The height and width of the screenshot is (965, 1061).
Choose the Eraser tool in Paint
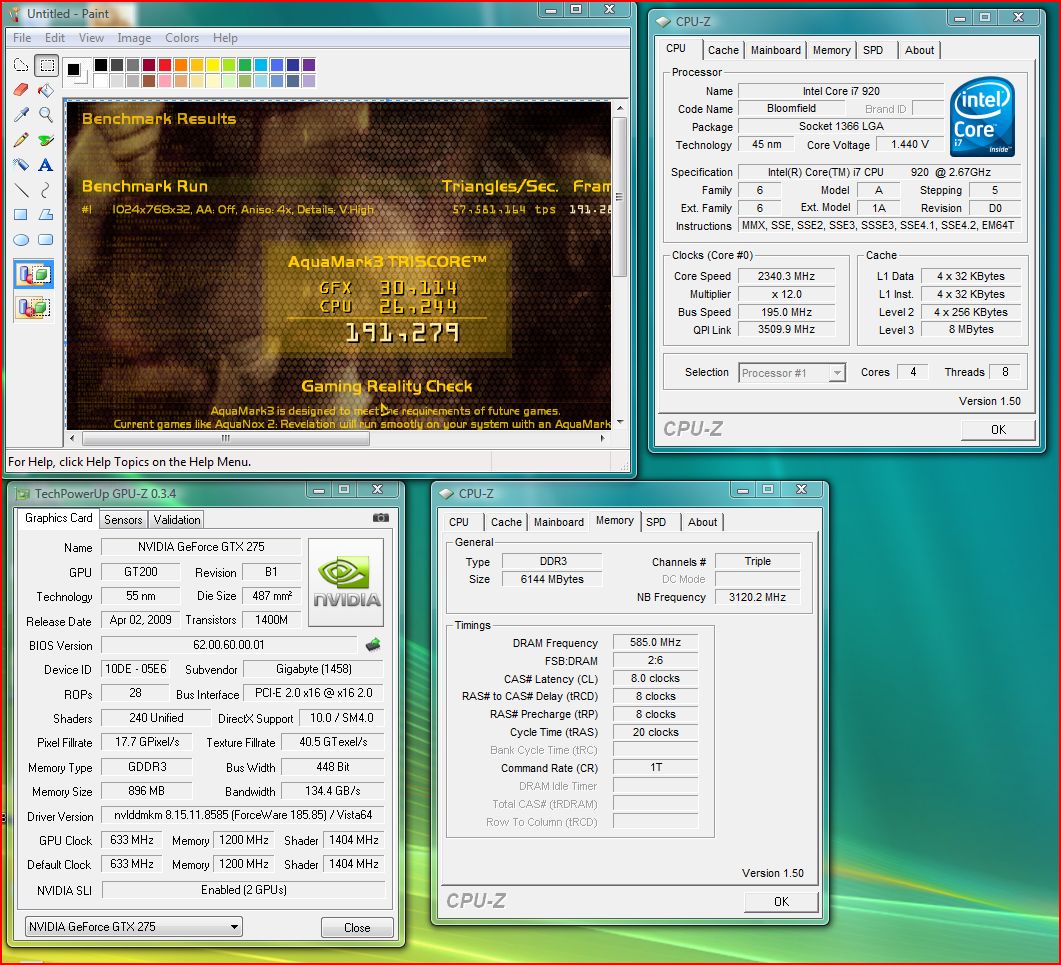click(x=21, y=90)
